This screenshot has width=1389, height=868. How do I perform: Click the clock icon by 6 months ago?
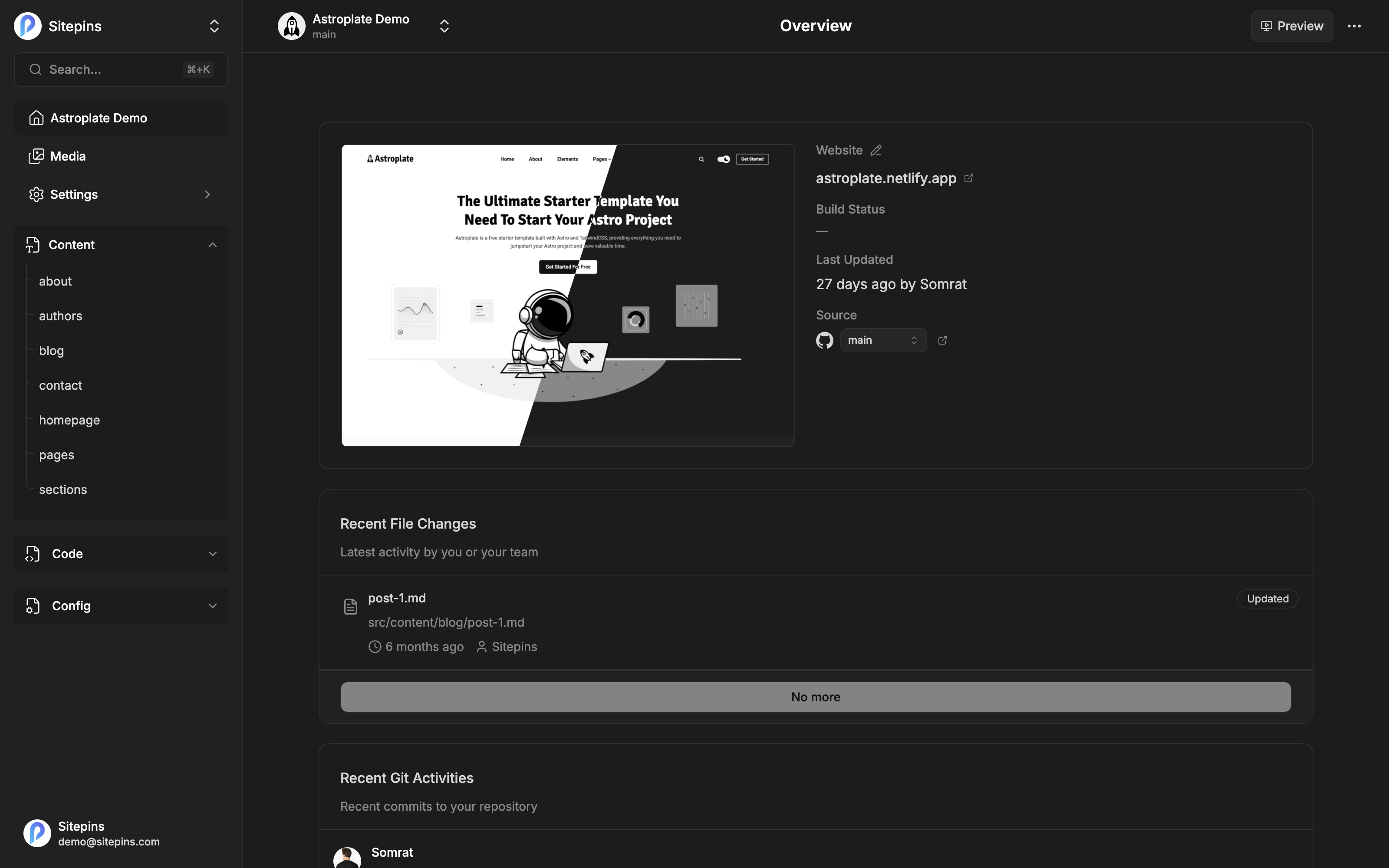(375, 647)
